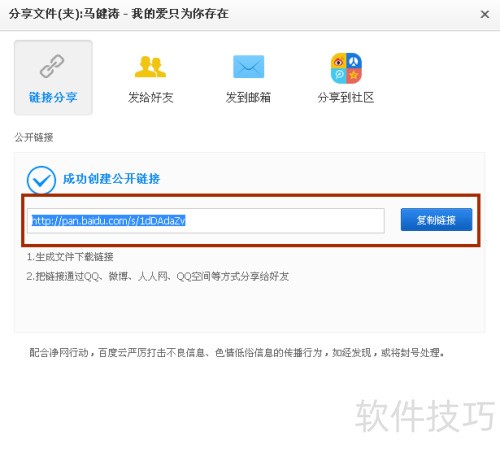Image resolution: width=500 pixels, height=453 pixels.
Task: Click the dialog title 分享文件(夹) text
Action: (45, 14)
